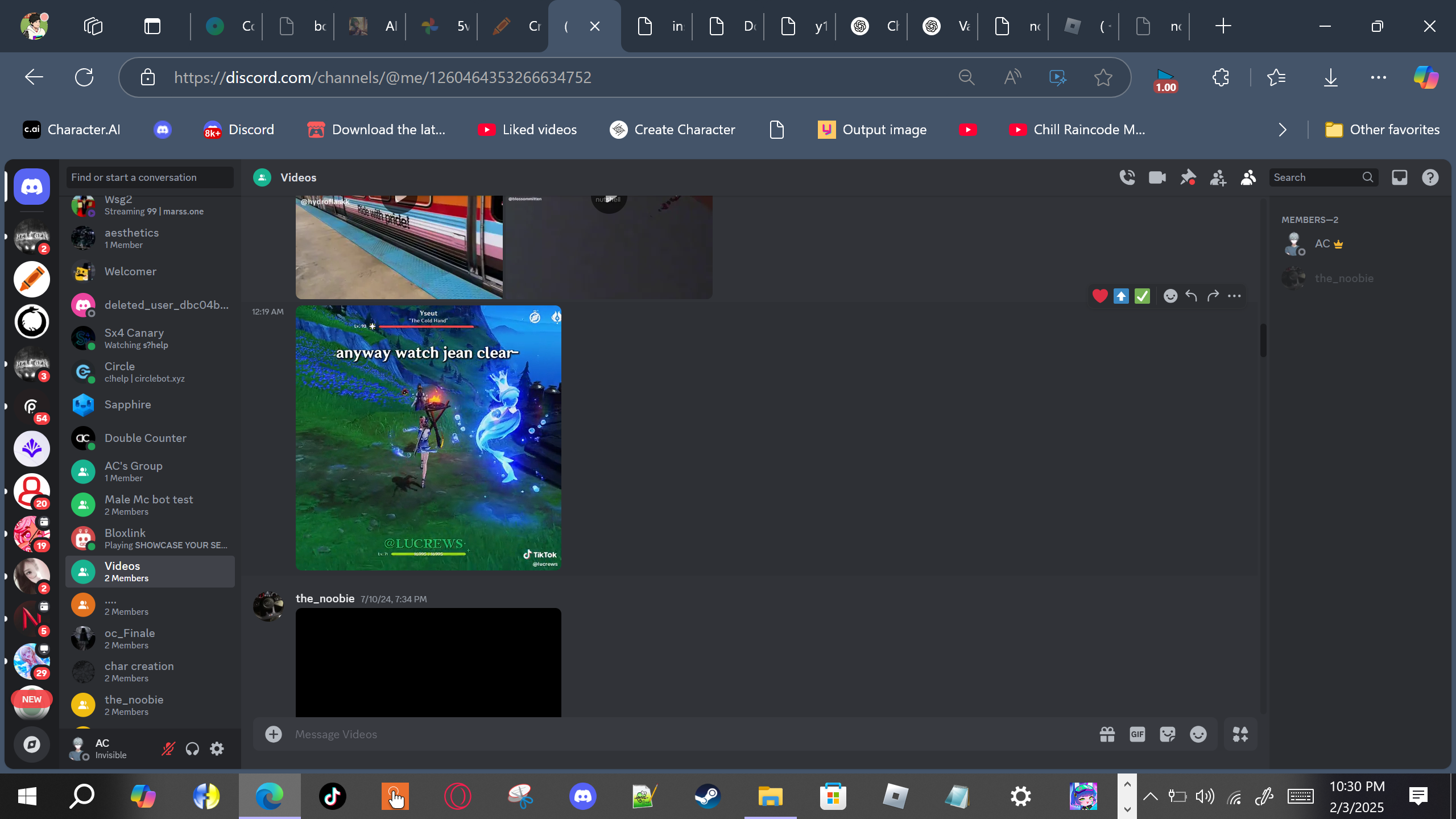Open the AC's Group conversation
Screen dimensions: 1456x819
coord(150,471)
